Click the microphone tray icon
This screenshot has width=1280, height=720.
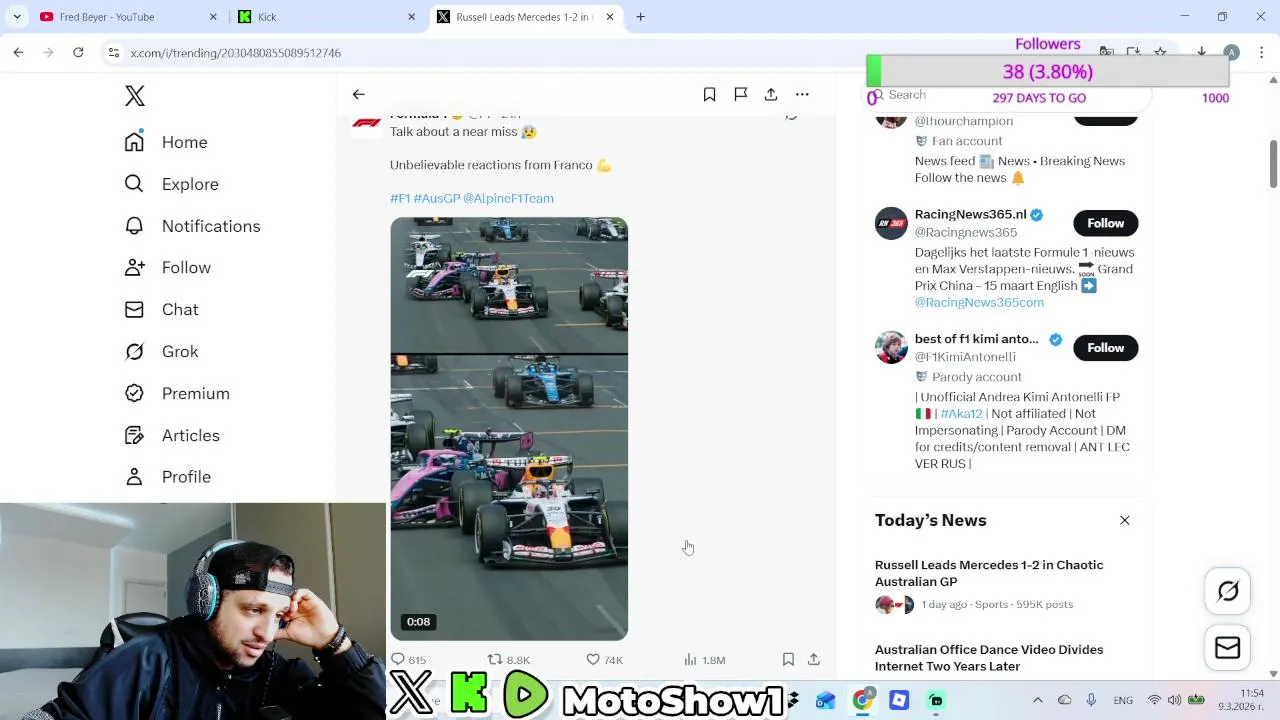pos(1091,700)
